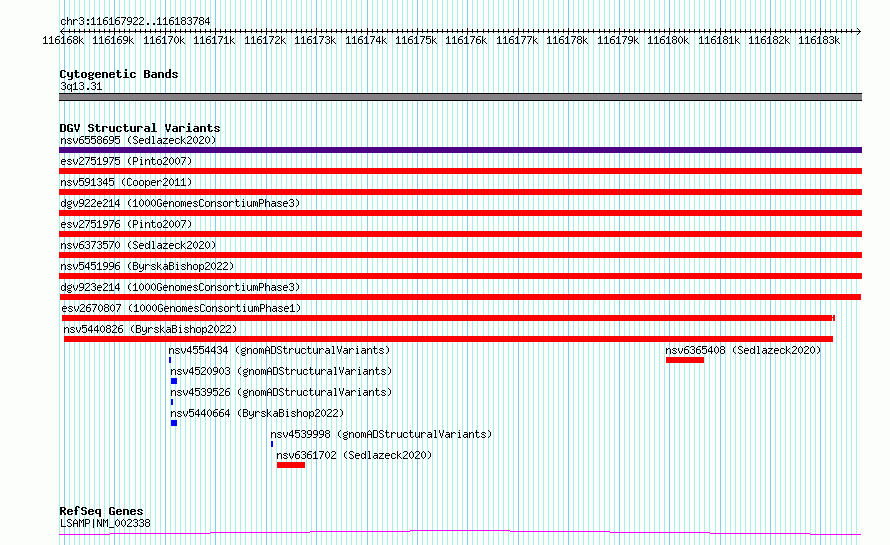Viewport: 890px width, 545px height.
Task: Open esv2751976 (Pinto2007) variant label
Action: [126, 224]
